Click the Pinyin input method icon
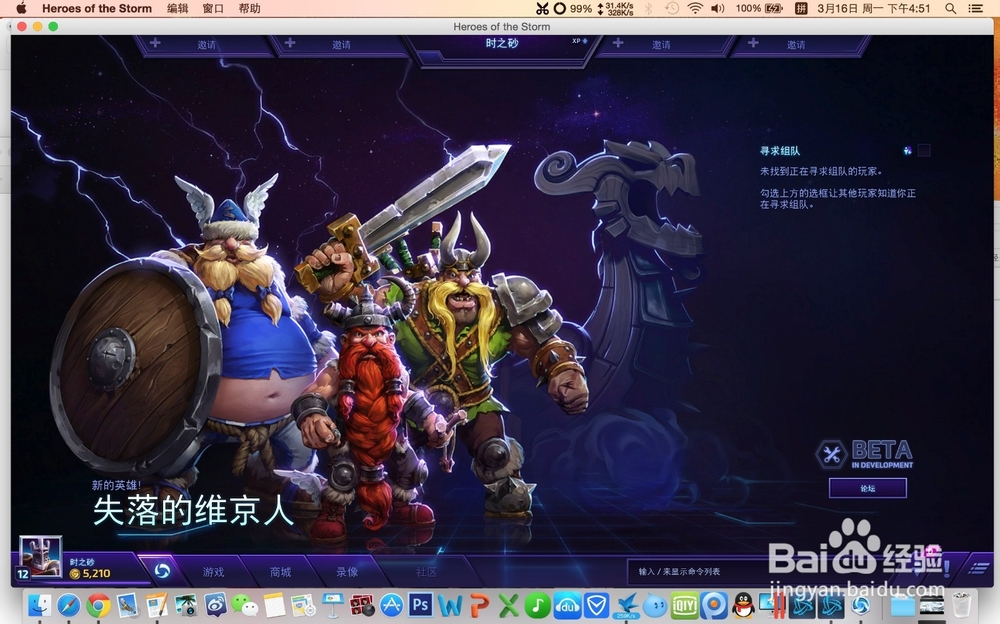Image resolution: width=1000 pixels, height=624 pixels. pos(801,8)
